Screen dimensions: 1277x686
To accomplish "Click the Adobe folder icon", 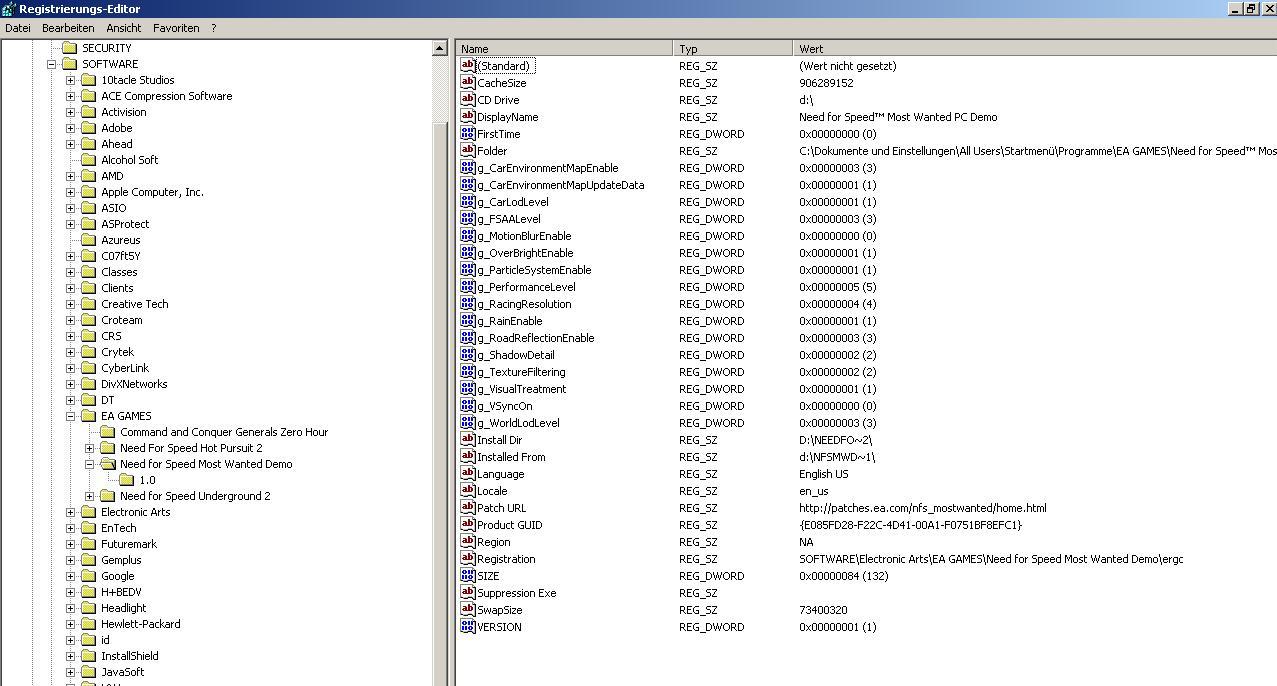I will pyautogui.click(x=88, y=128).
